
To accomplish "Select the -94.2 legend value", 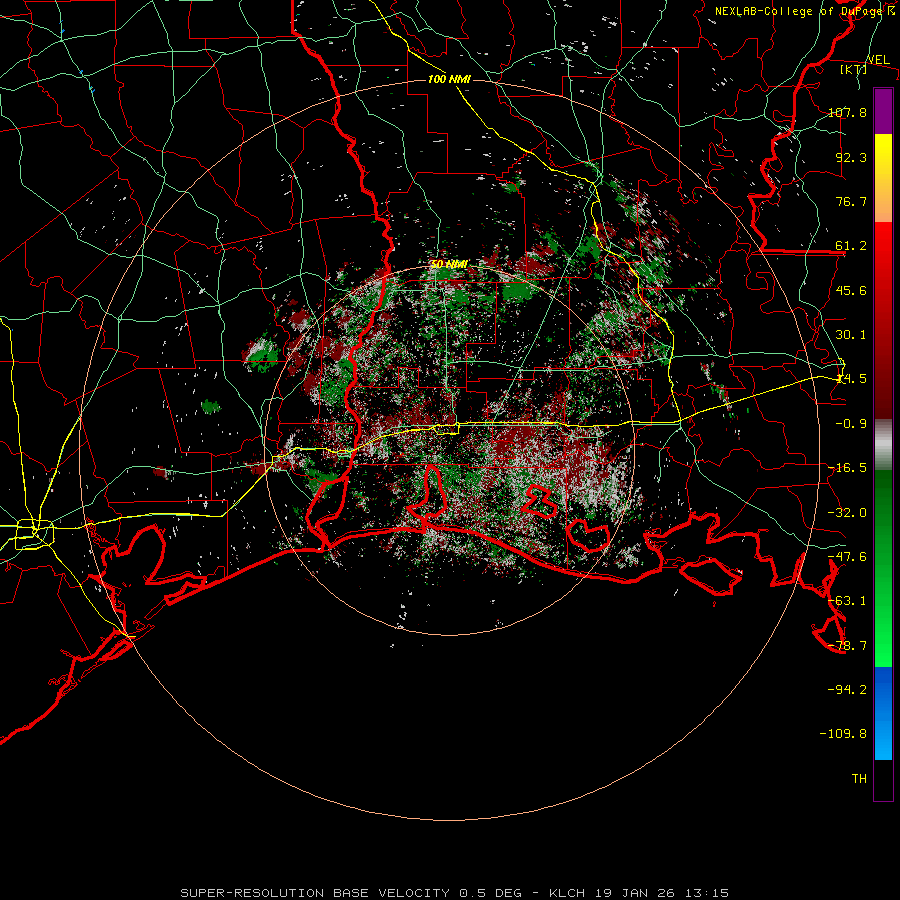I will [847, 689].
